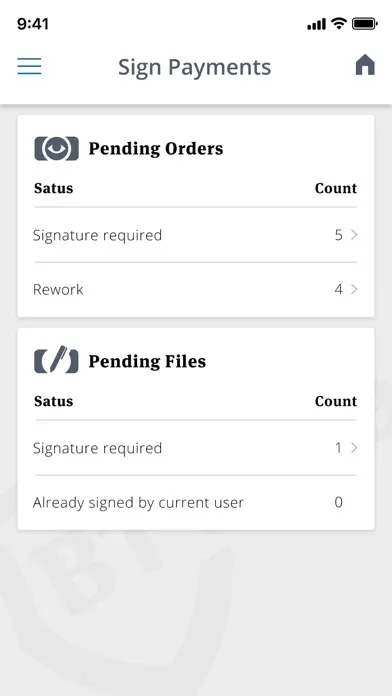Open Signature required under Pending Orders
Screen dimensions: 392x696
[x=196, y=235]
